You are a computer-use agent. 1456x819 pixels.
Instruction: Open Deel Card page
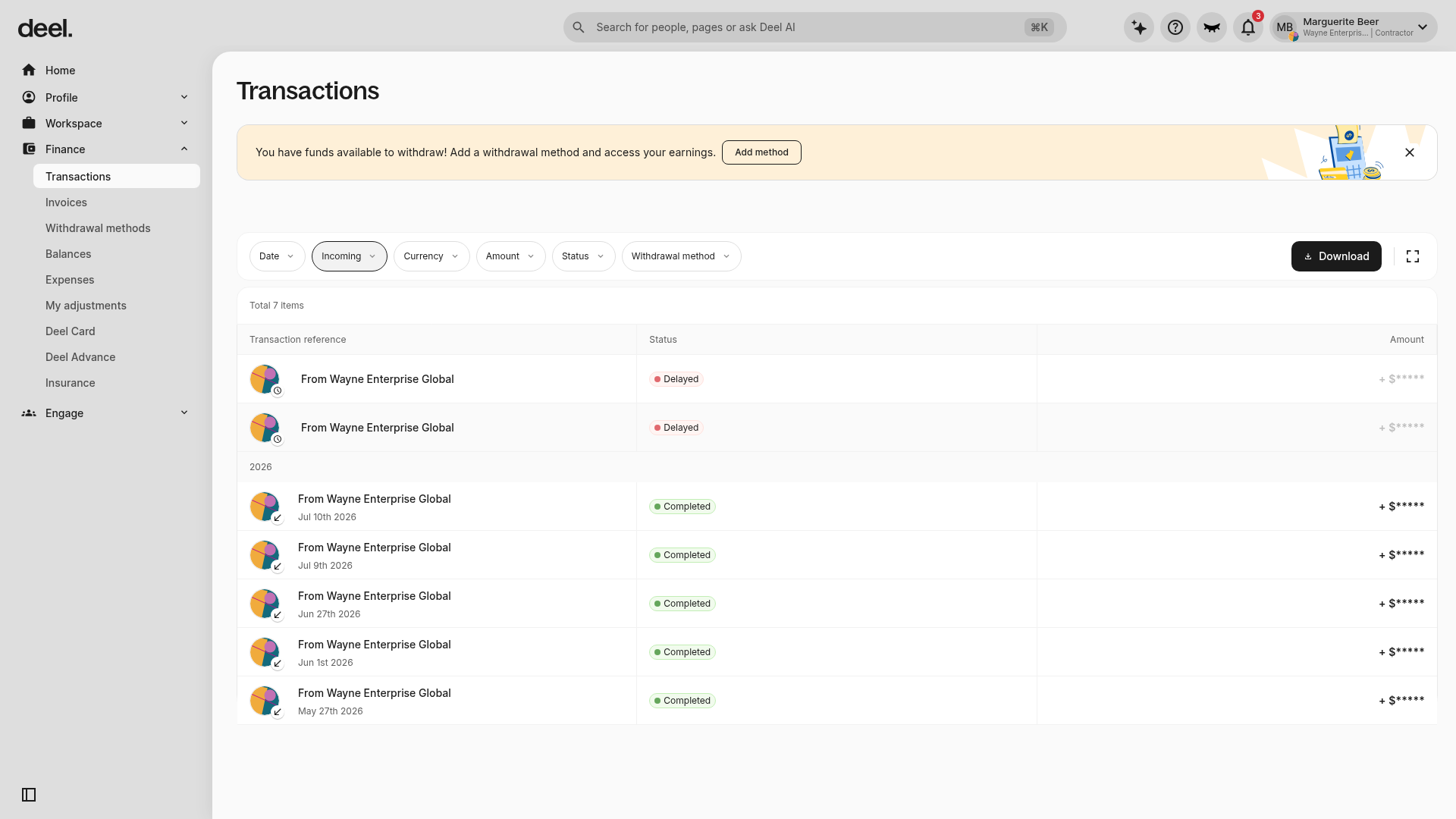tap(71, 331)
